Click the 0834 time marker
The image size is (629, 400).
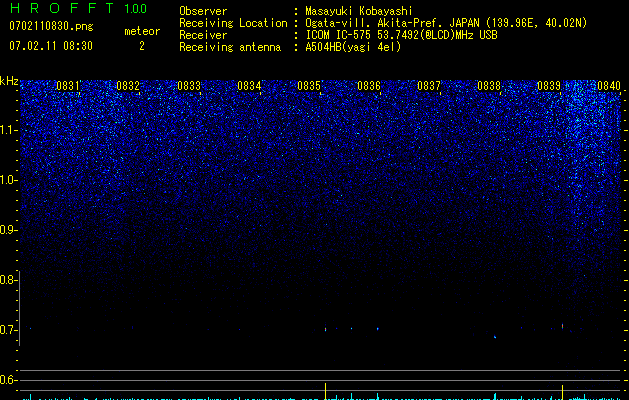249,85
